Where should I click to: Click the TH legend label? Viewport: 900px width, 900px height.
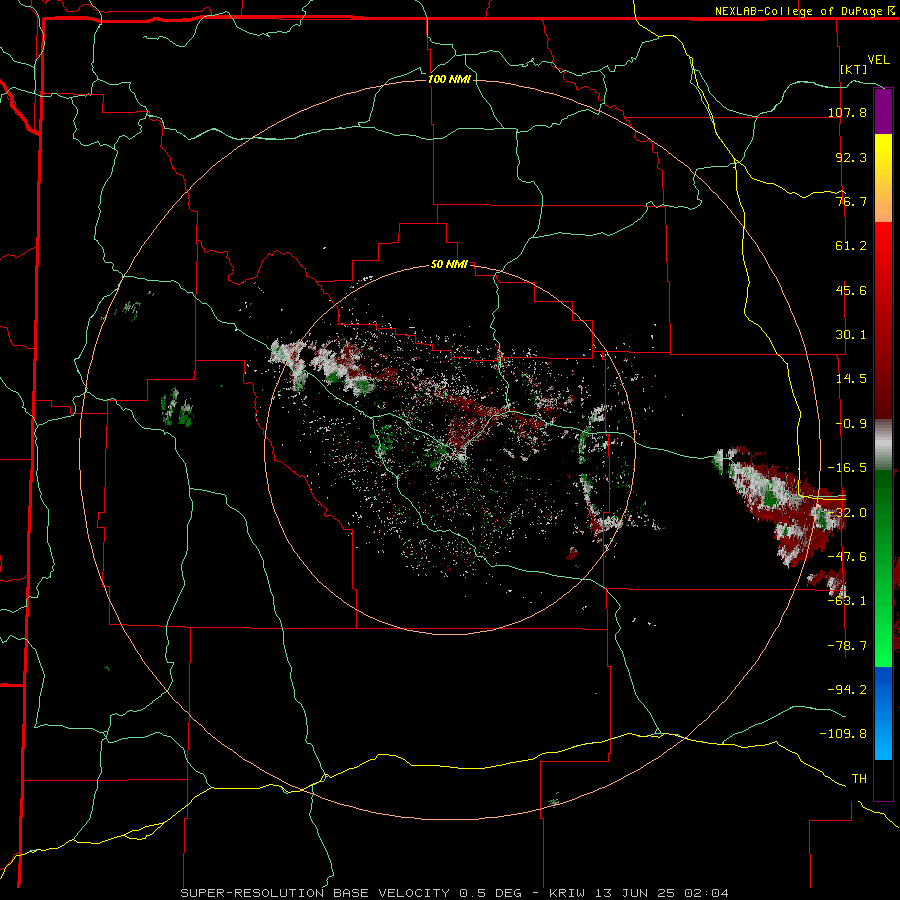[859, 779]
